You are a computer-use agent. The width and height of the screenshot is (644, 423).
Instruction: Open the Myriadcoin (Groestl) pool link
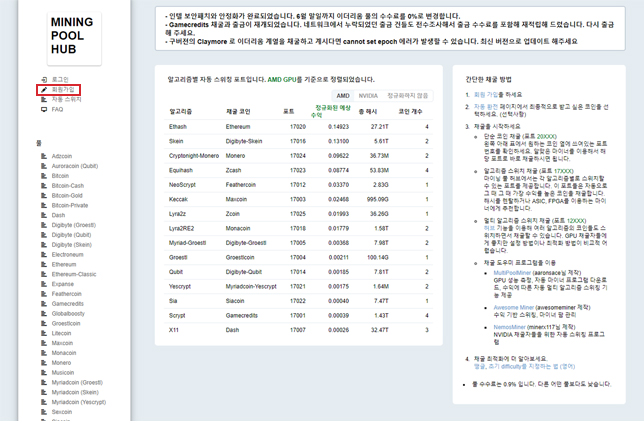[77, 382]
